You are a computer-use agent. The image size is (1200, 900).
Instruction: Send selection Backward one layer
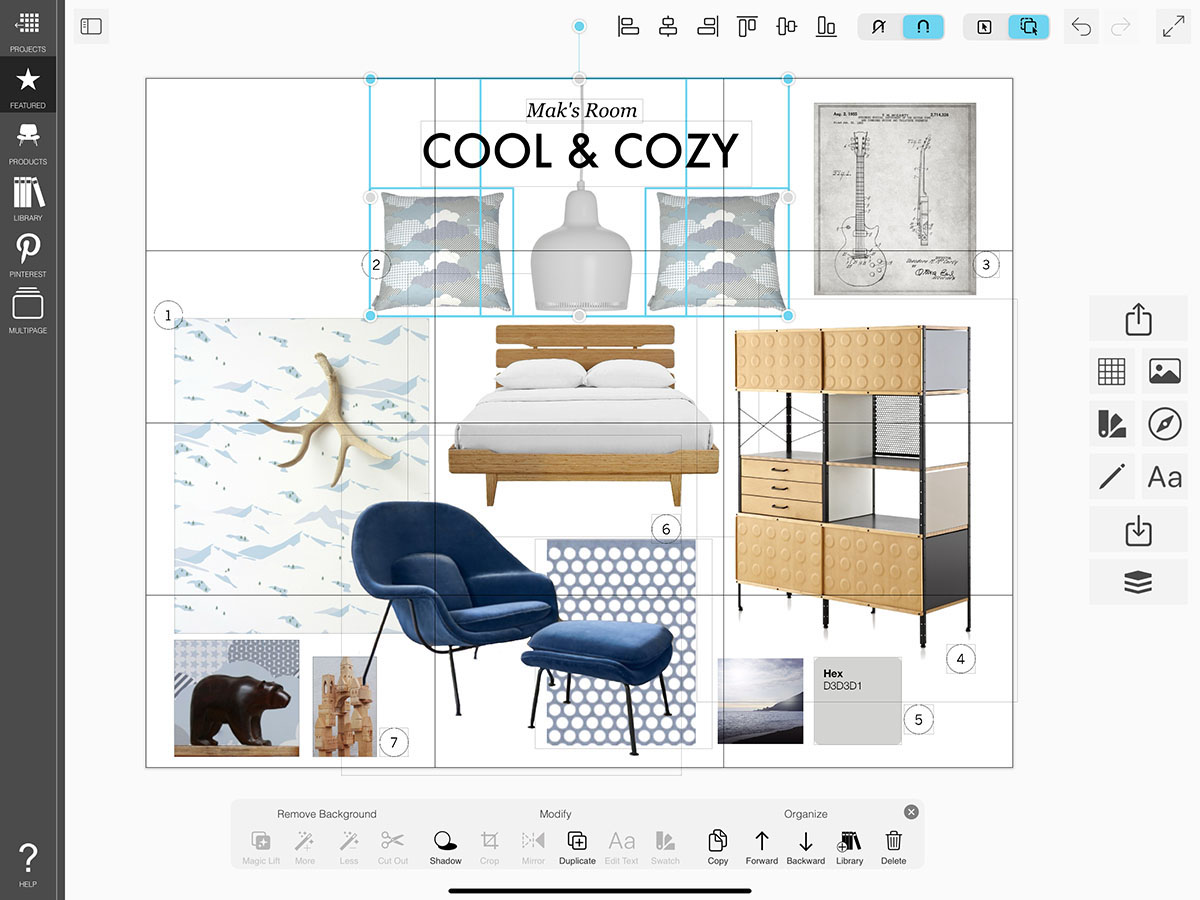805,847
